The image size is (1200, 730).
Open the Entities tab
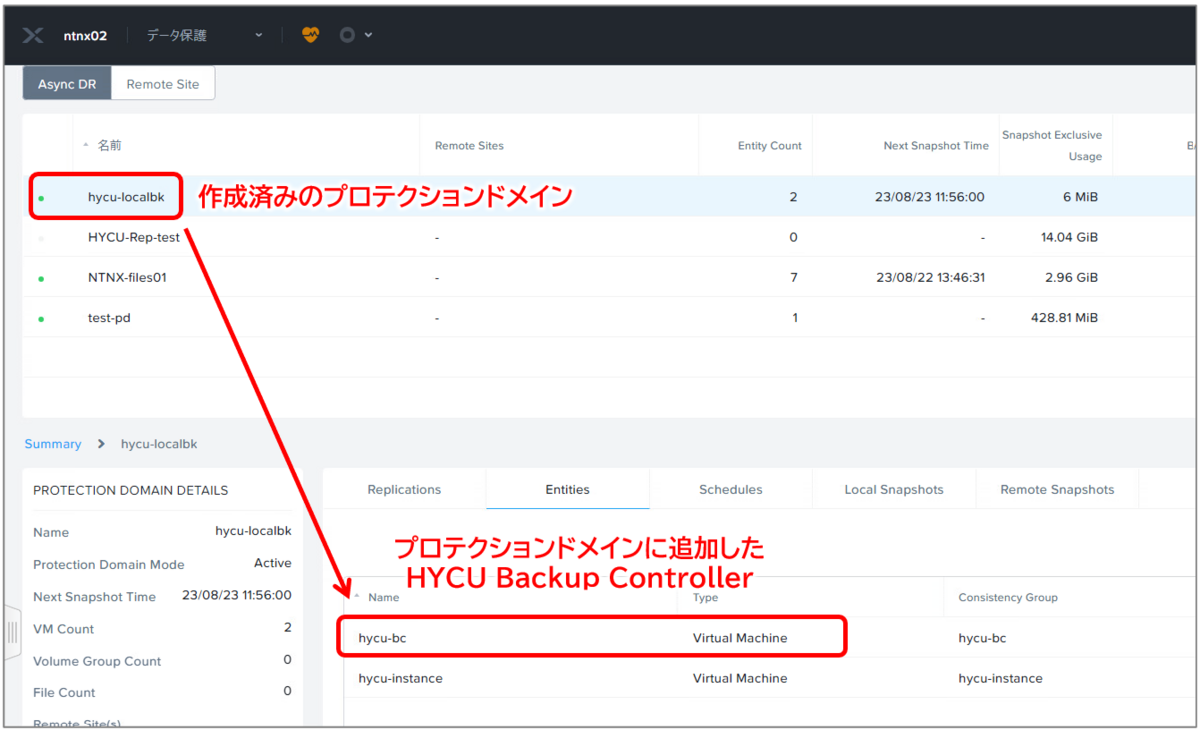click(568, 490)
